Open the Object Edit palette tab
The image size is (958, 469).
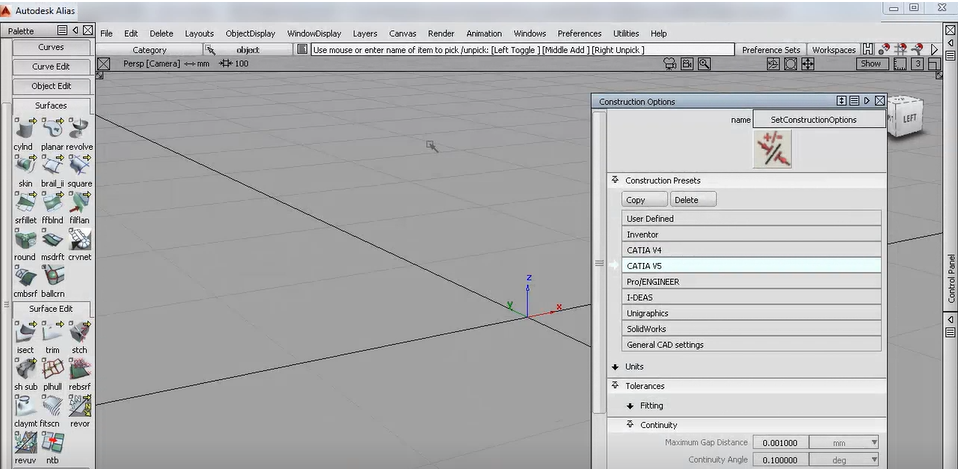coord(51,86)
